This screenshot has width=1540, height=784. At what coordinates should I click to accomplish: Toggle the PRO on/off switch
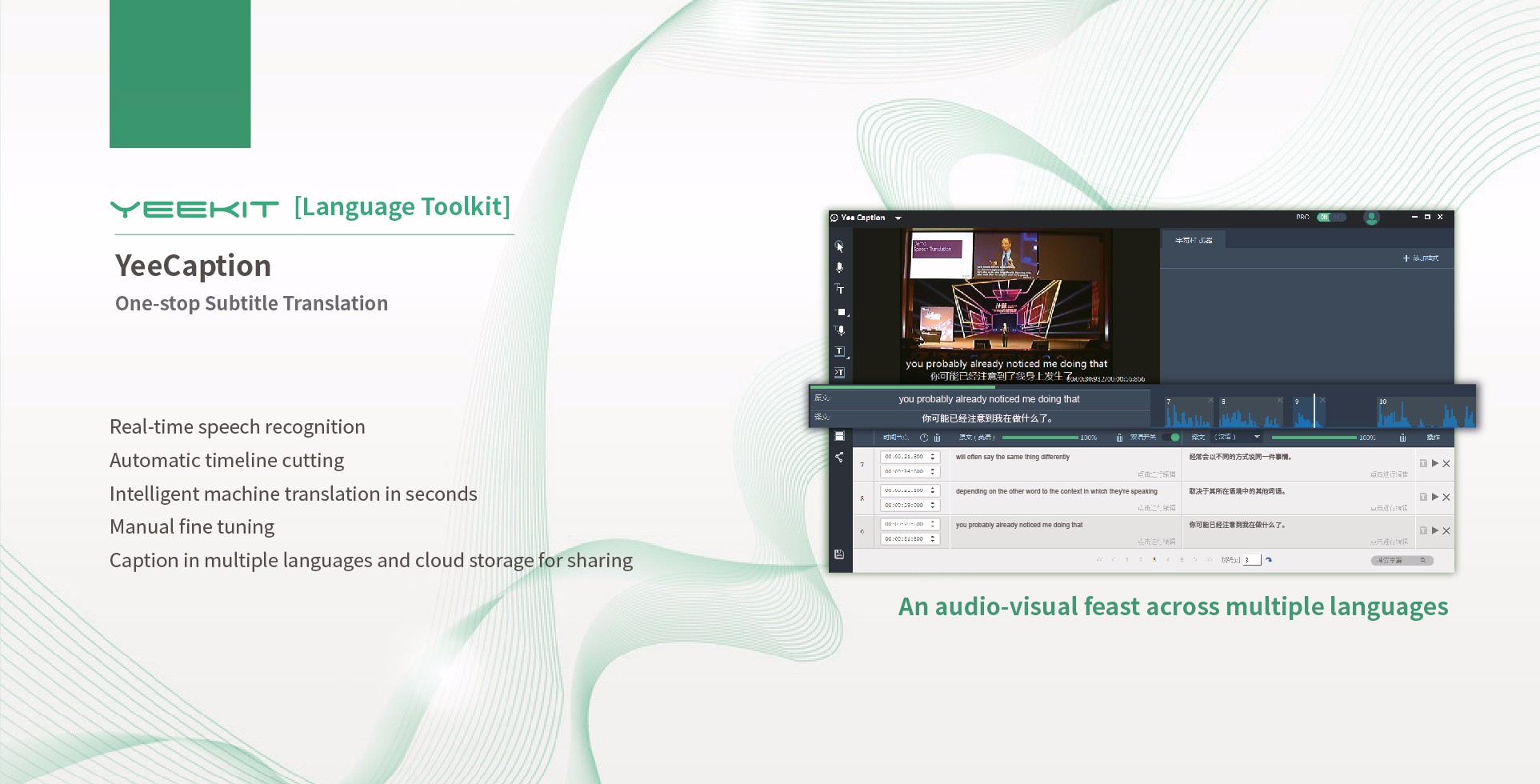[1332, 217]
